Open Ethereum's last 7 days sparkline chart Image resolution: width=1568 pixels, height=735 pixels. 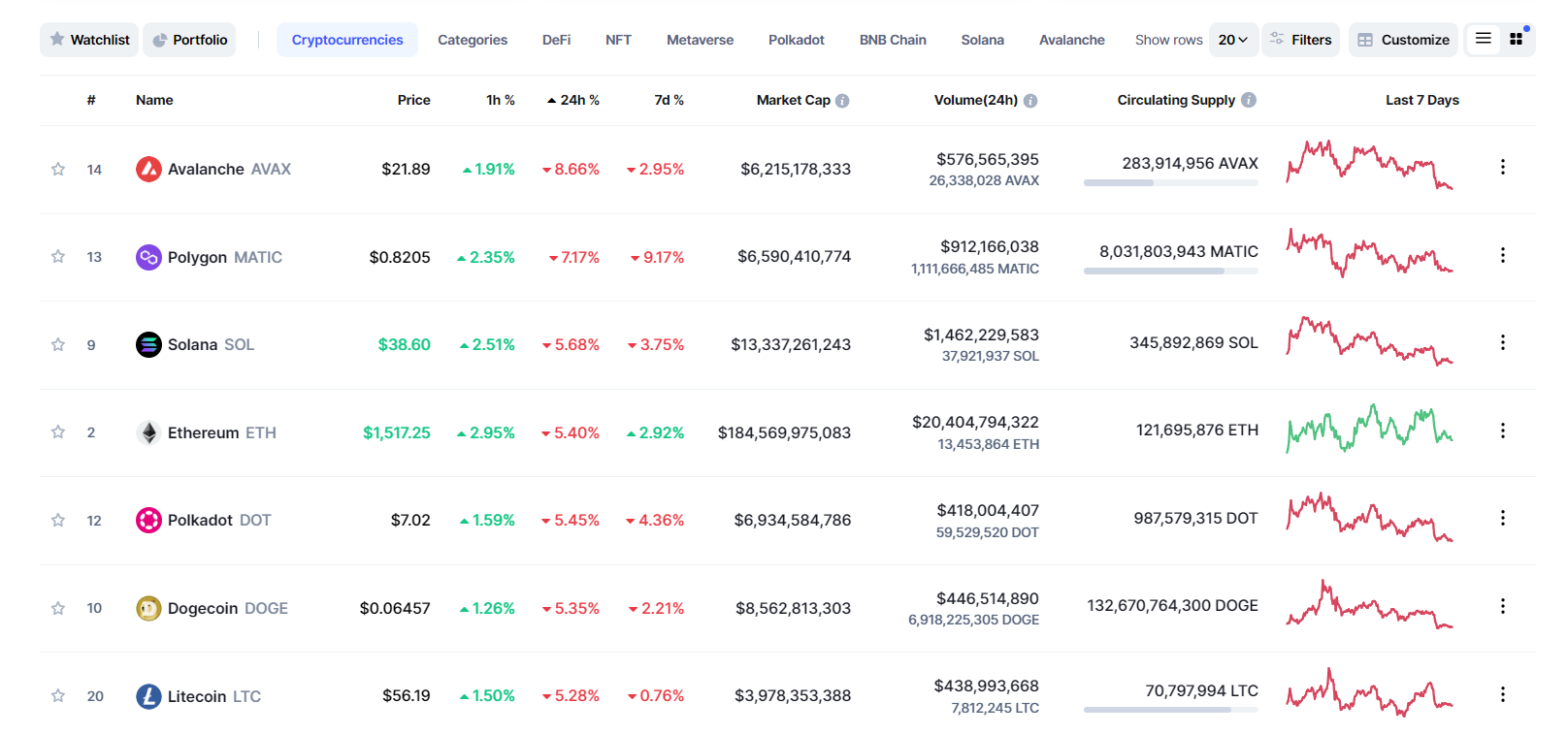point(1369,430)
